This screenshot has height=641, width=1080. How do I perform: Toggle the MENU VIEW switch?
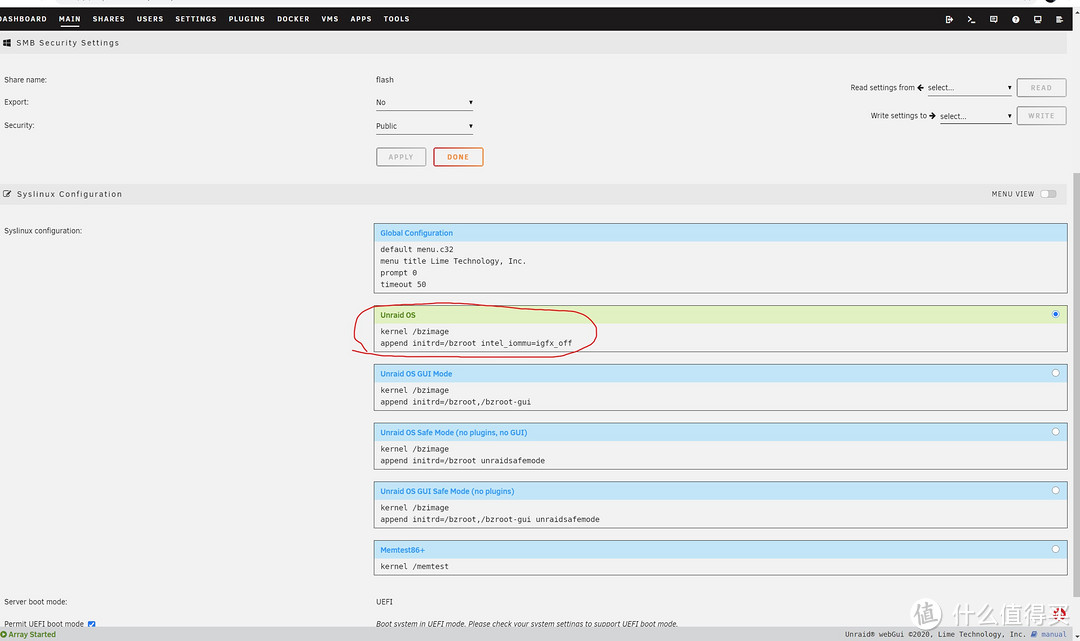(1048, 194)
